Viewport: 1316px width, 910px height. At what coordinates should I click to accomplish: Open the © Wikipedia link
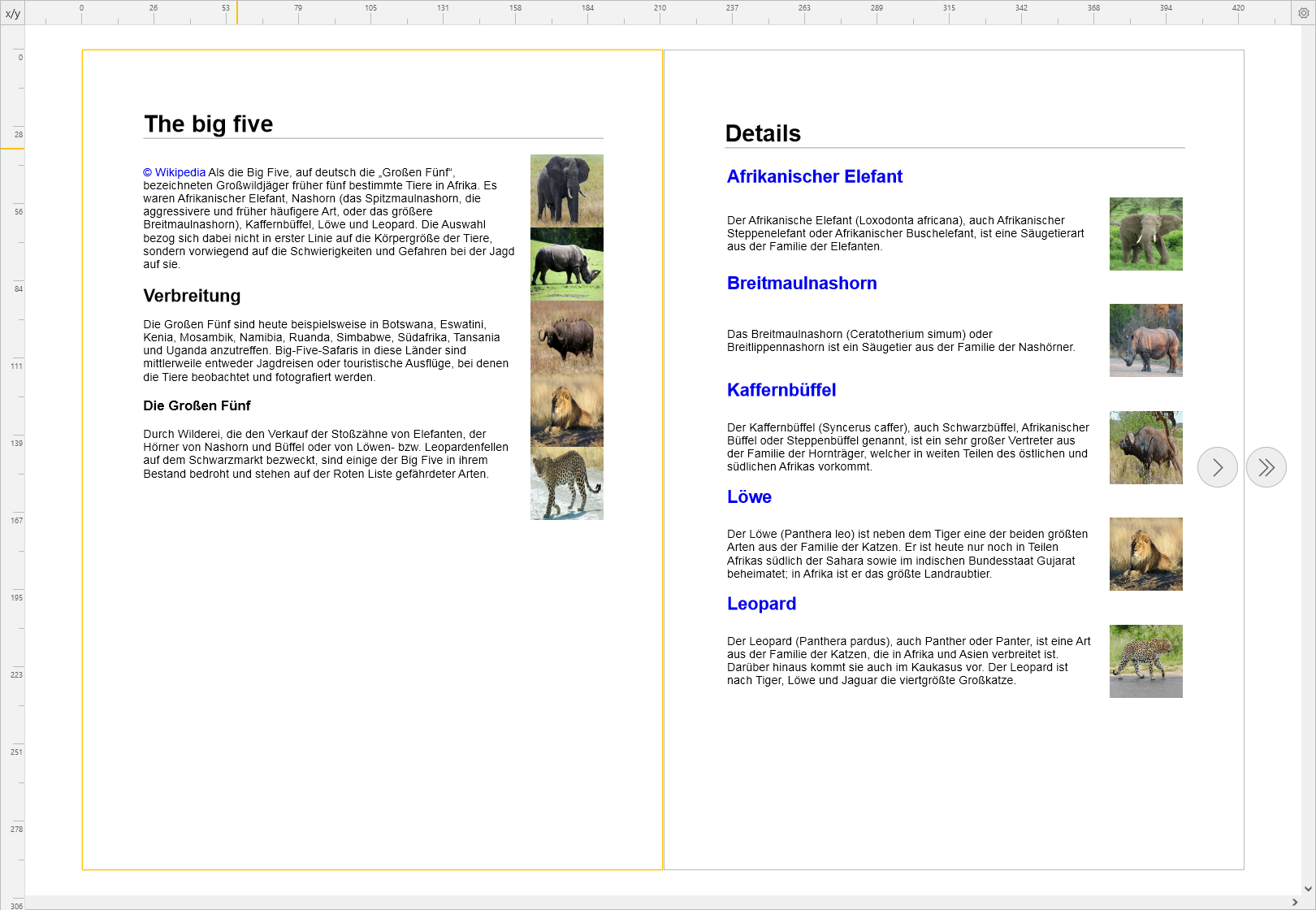174,172
